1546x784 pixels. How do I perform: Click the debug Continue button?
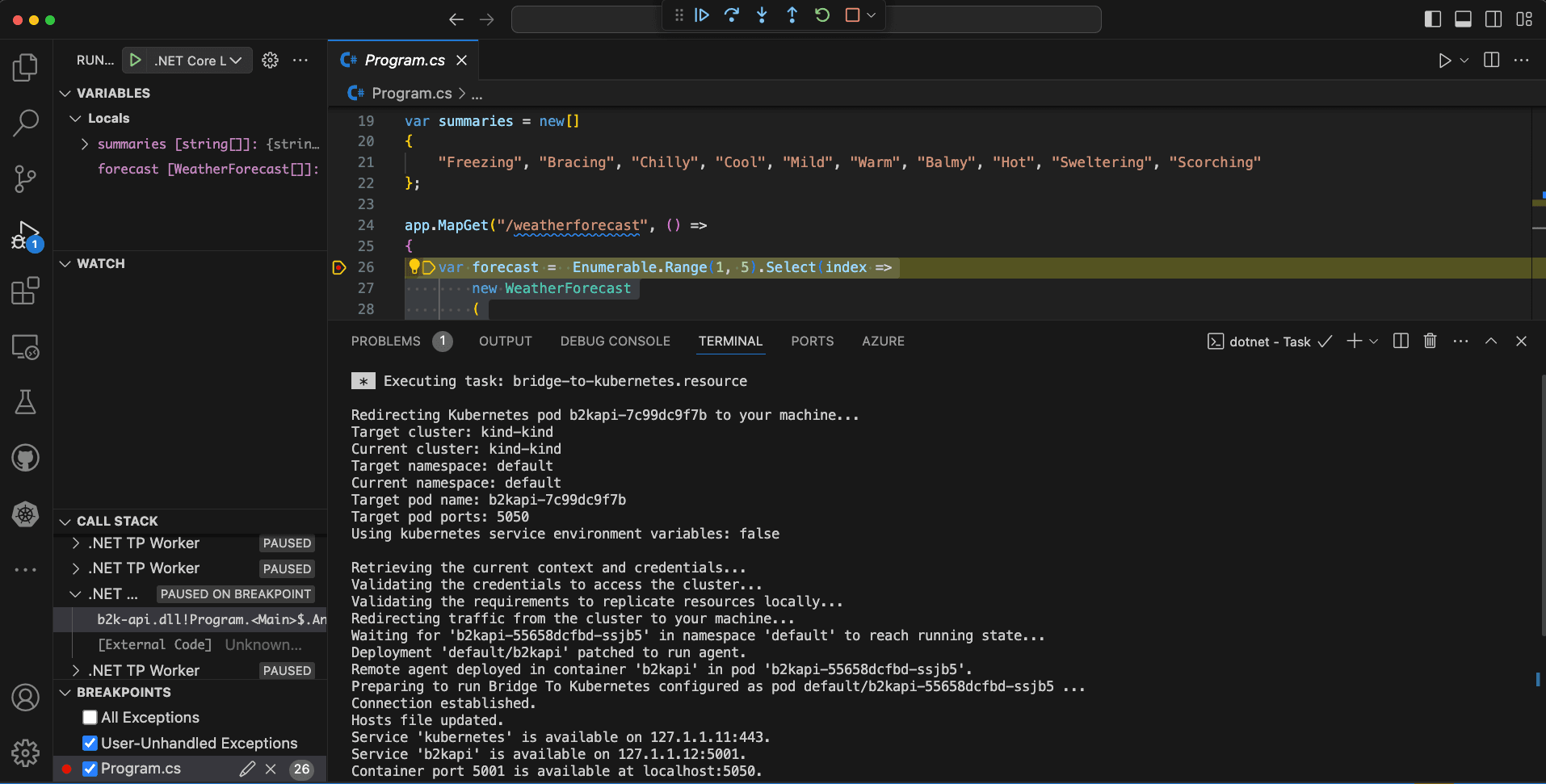tap(702, 15)
